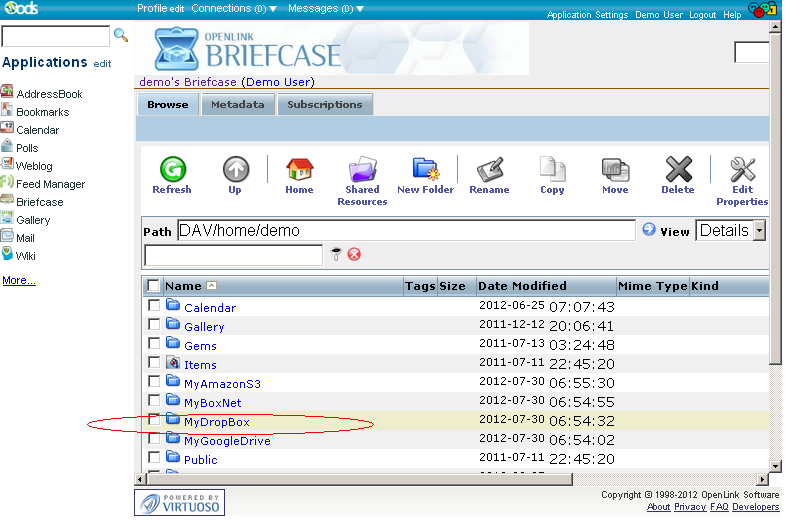Viewport: 790px width, 529px height.
Task: Click the red clear filter icon
Action: 354,254
